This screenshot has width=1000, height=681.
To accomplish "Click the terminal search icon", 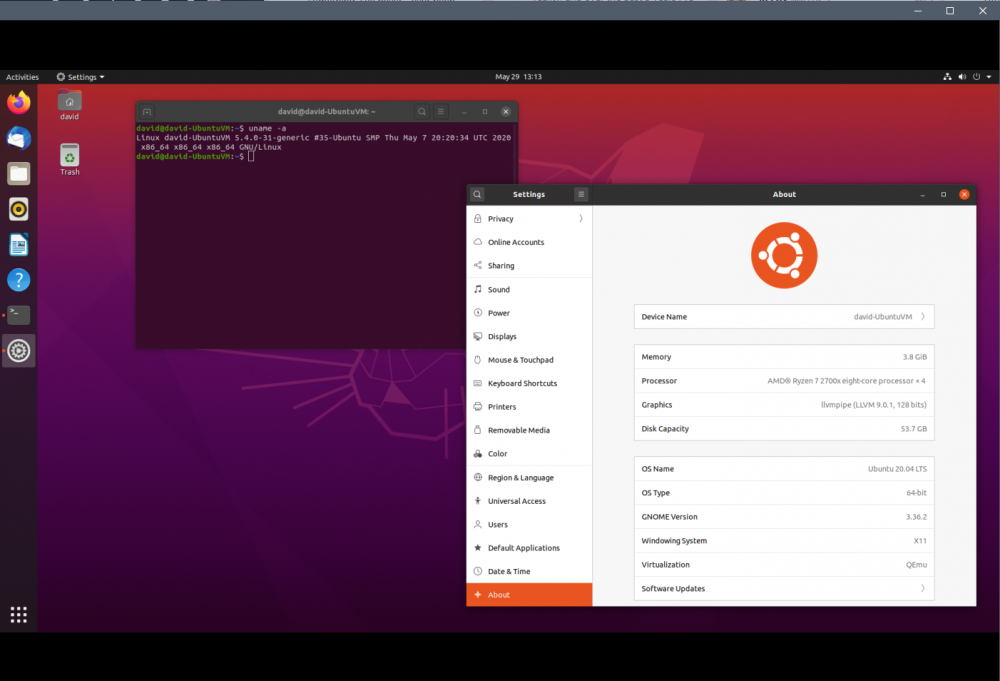I will pos(422,112).
